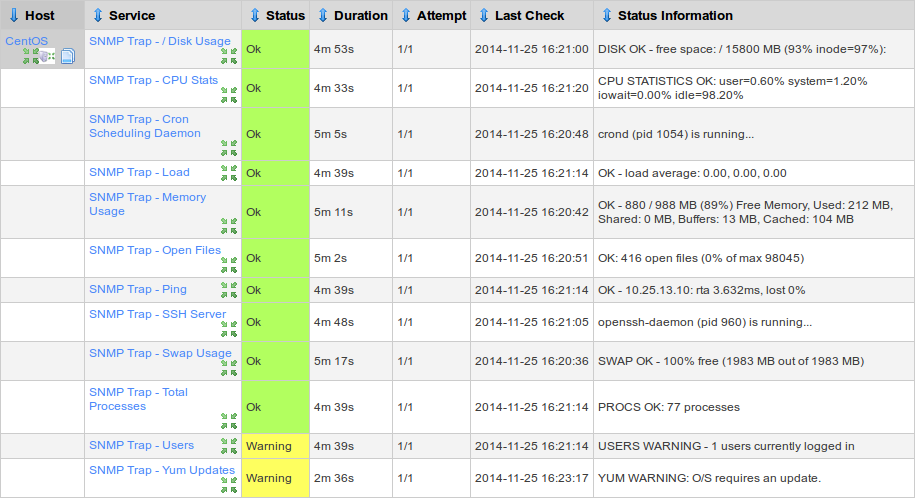Screen dimensions: 915x498
Task: Click last check time '2014-11-25 16:23:17'
Action: 532,478
